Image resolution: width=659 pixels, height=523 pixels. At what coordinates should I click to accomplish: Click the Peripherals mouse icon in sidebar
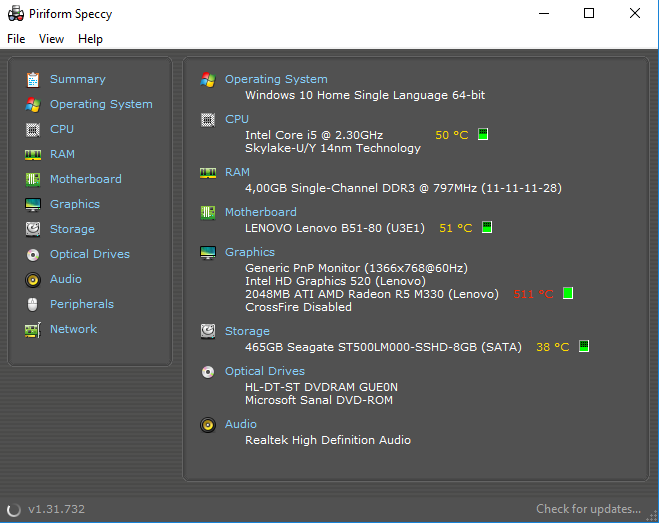(33, 304)
